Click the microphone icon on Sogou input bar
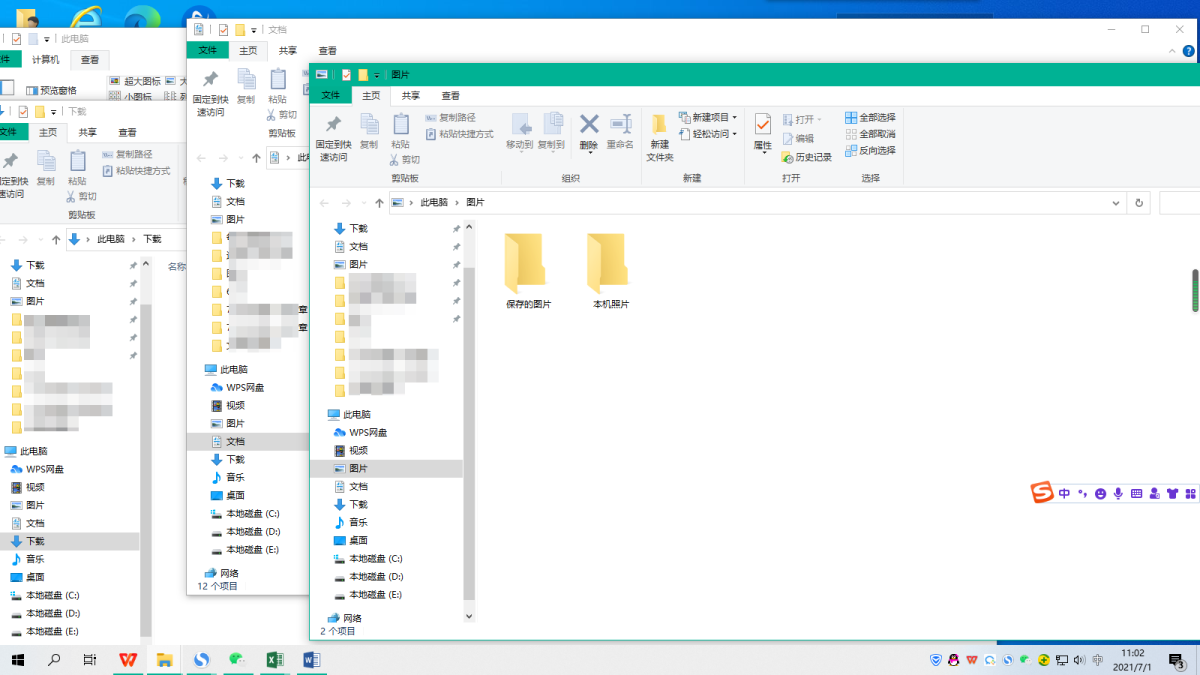Image resolution: width=1200 pixels, height=675 pixels. tap(1118, 493)
